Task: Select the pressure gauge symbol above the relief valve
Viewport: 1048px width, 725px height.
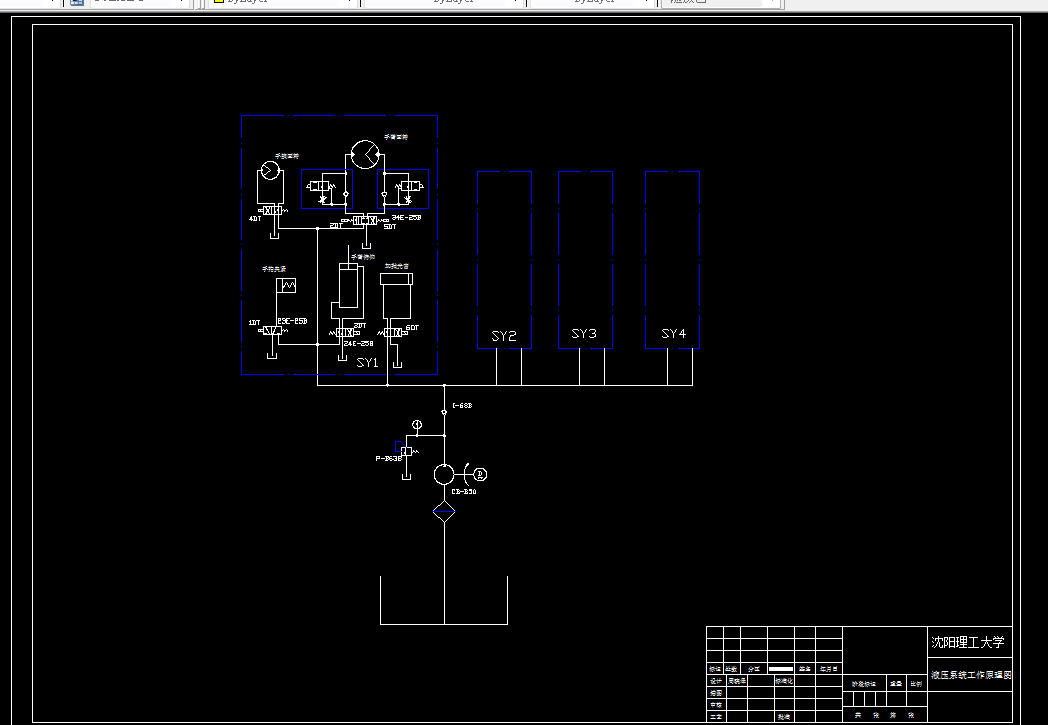Action: [417, 425]
